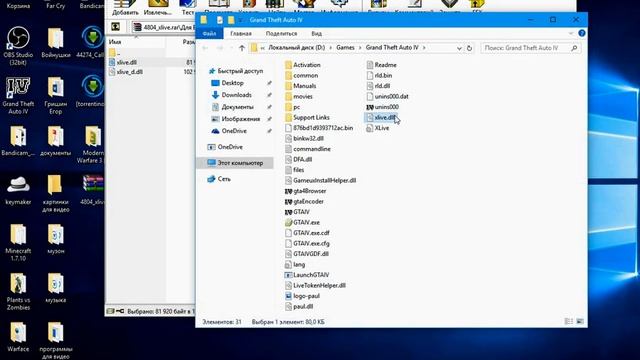Open the Grand Theft Auto IV desktop shortcut
Screen dimensions: 640x360
click(18, 96)
